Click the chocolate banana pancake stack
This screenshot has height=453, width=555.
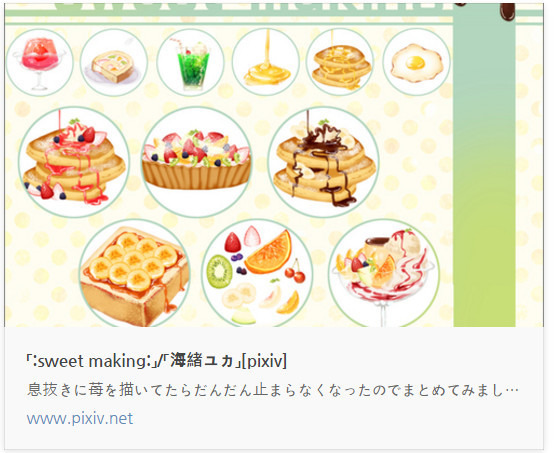323,162
